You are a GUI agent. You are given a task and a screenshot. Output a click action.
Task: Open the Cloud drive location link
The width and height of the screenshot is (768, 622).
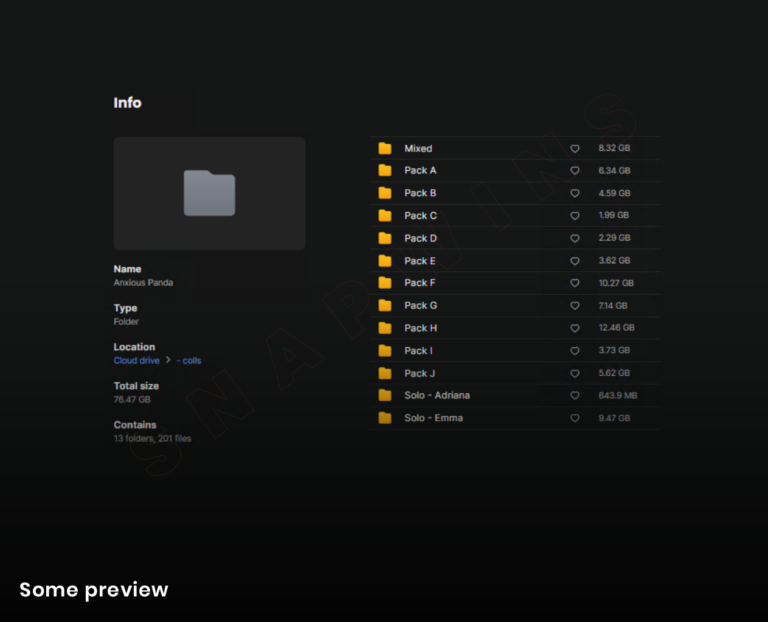[136, 360]
